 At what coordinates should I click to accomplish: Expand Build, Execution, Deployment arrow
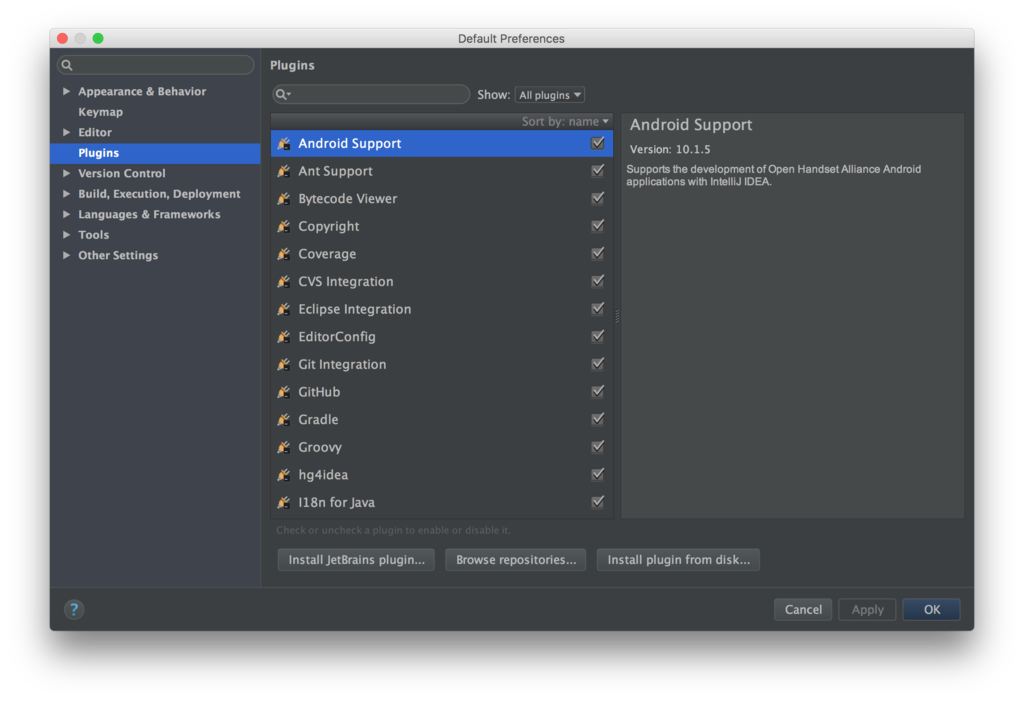[67, 194]
